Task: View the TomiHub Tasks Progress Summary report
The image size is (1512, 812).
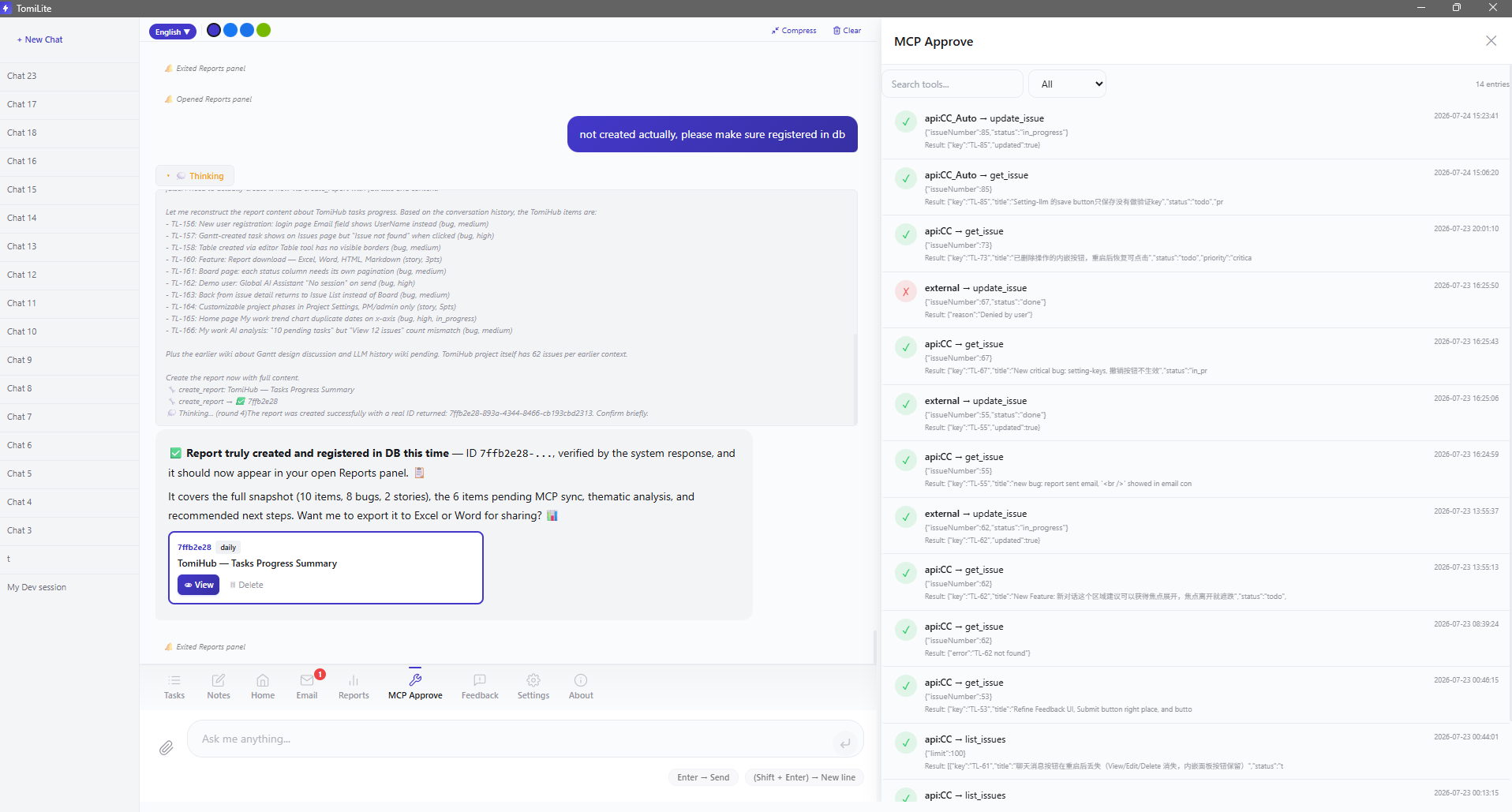Action: pos(198,585)
